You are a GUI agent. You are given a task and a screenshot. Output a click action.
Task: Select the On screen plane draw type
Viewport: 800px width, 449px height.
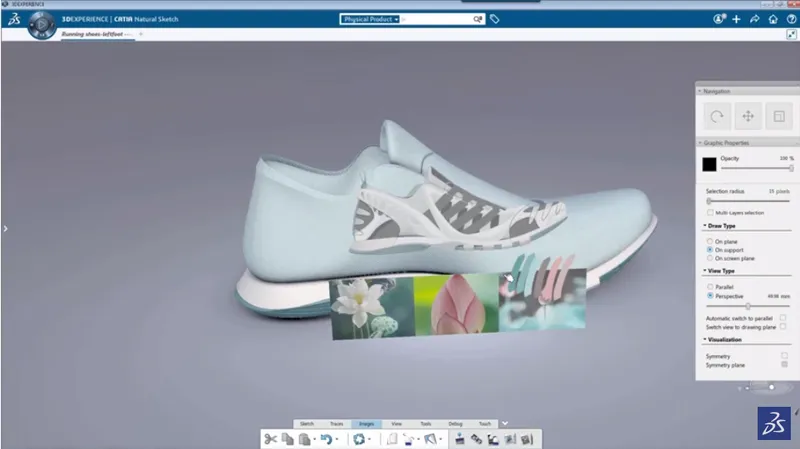(710, 258)
